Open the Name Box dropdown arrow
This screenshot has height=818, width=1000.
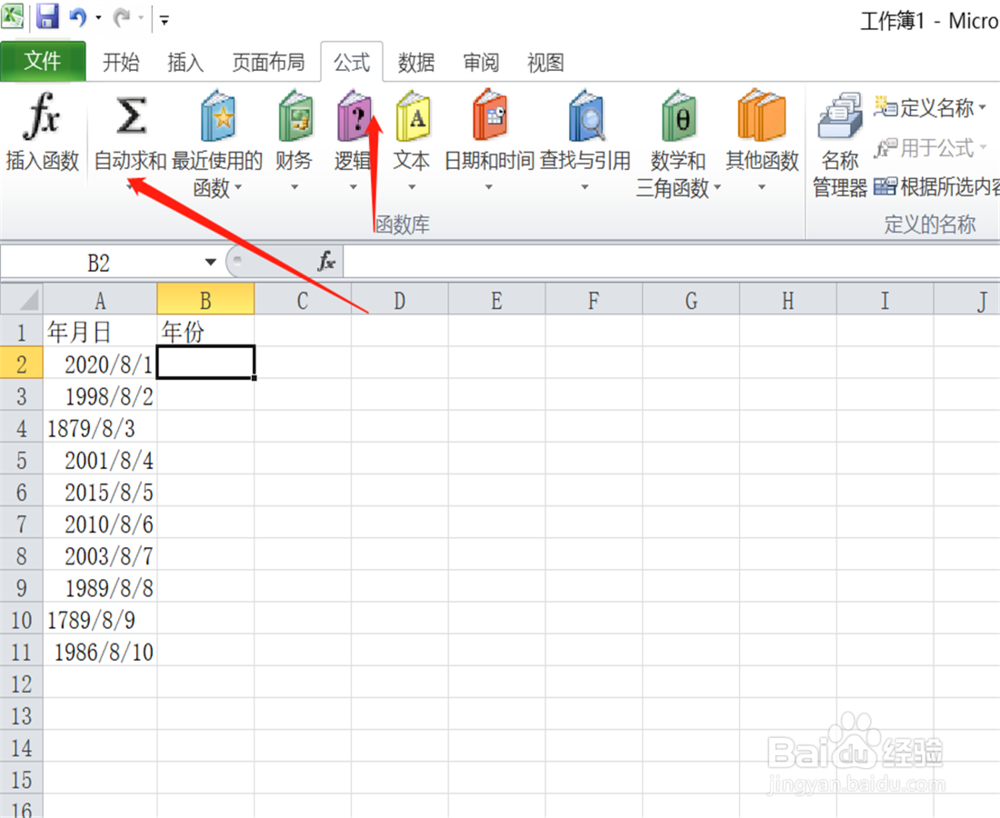click(210, 262)
